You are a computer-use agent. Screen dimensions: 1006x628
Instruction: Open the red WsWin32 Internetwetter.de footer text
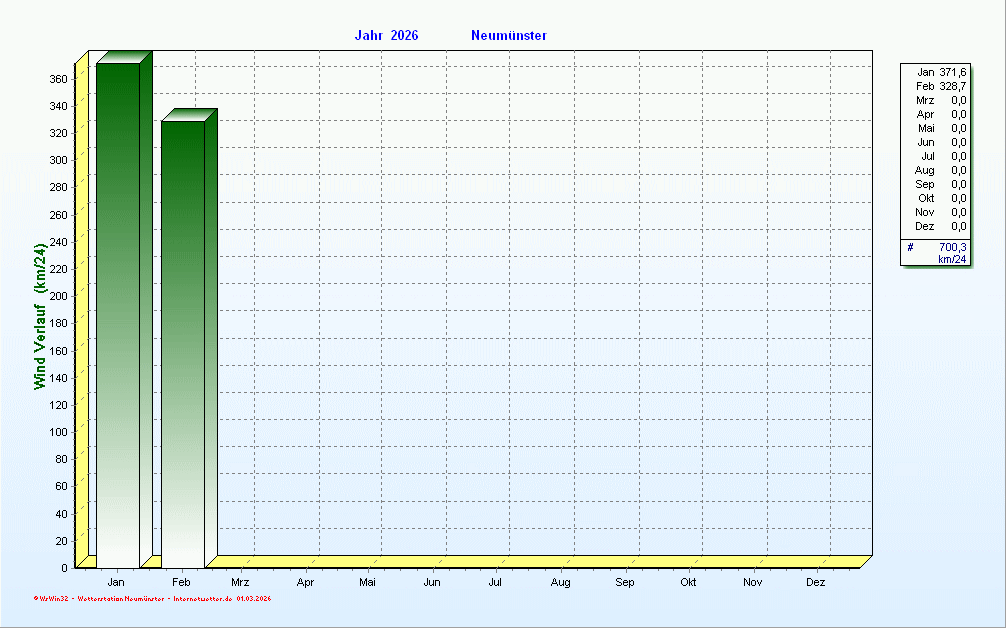click(x=152, y=599)
